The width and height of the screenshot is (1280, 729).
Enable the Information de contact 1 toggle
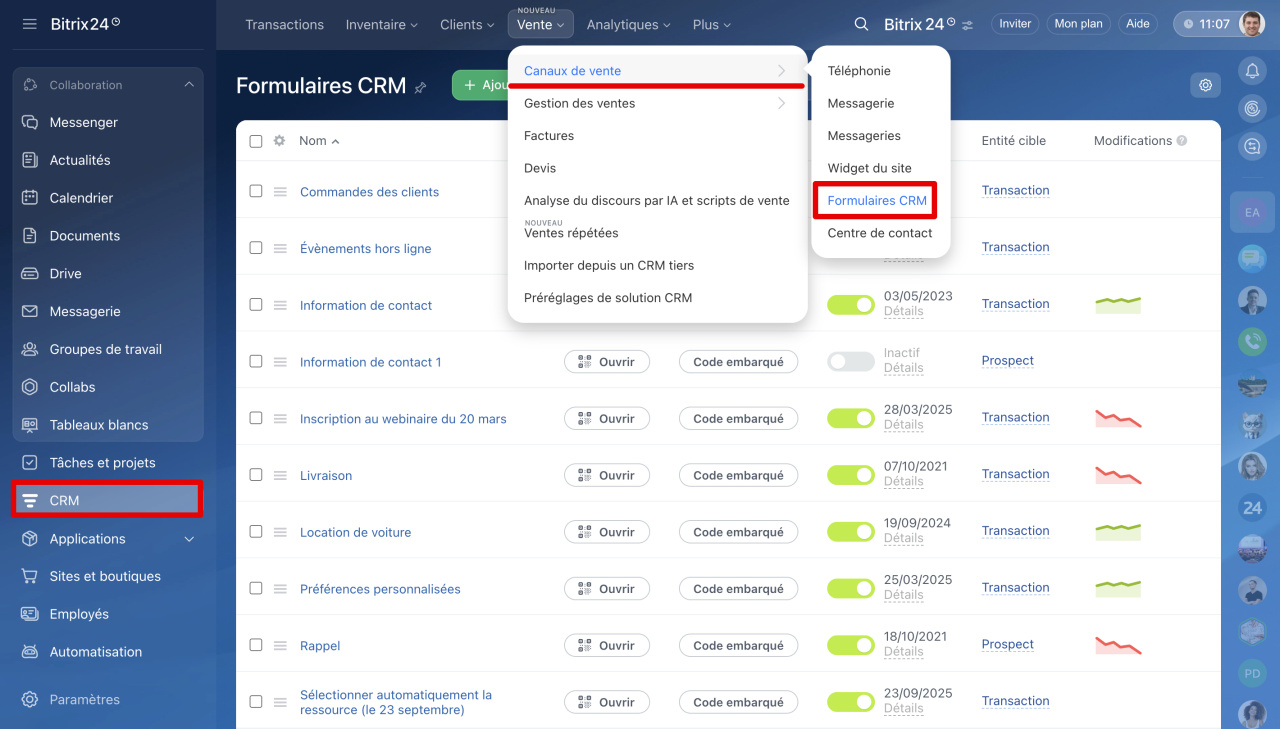point(850,362)
